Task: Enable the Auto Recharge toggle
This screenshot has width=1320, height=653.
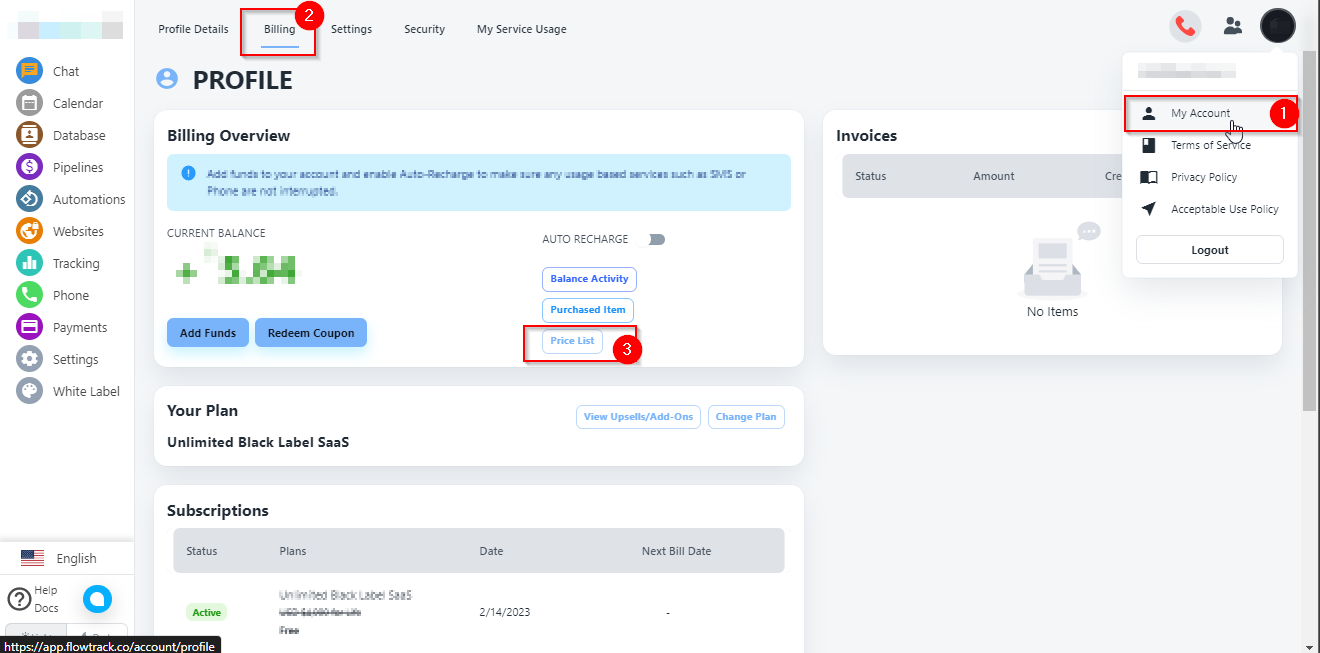Action: (x=656, y=239)
